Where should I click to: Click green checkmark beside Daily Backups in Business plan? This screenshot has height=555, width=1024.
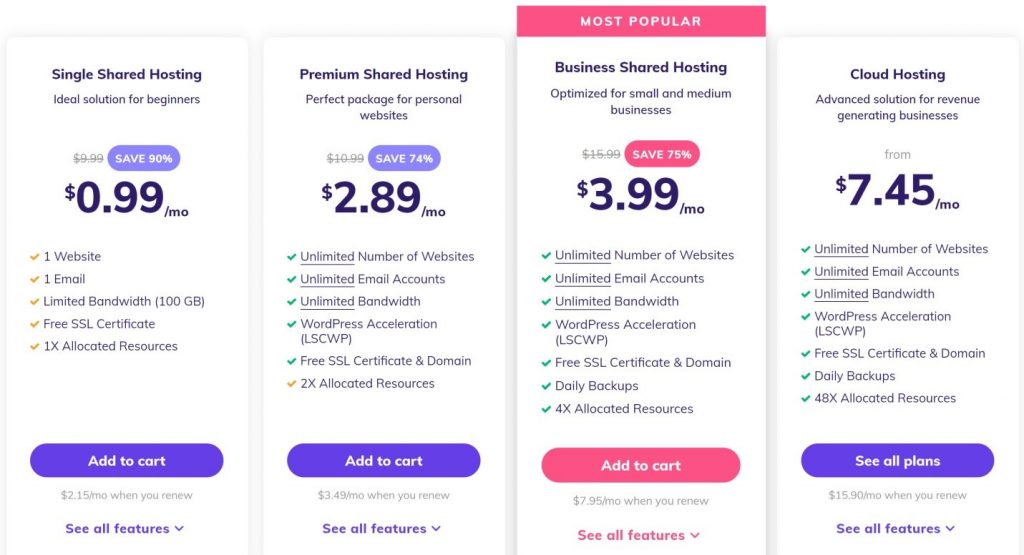tap(547, 387)
